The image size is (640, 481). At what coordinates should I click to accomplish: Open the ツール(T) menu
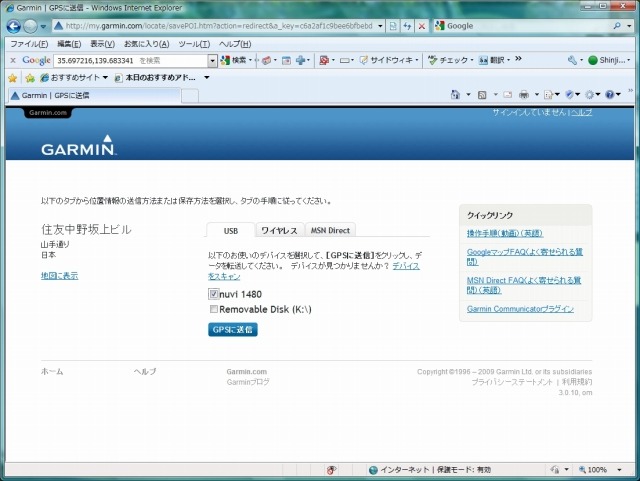point(194,44)
